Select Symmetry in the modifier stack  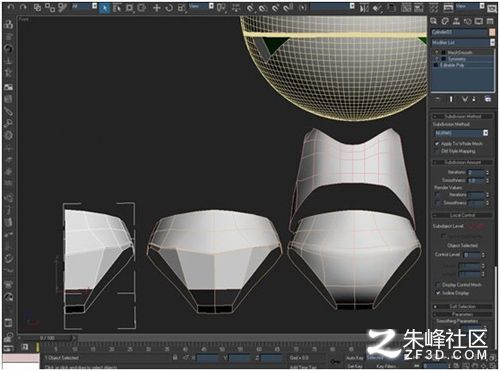(457, 59)
